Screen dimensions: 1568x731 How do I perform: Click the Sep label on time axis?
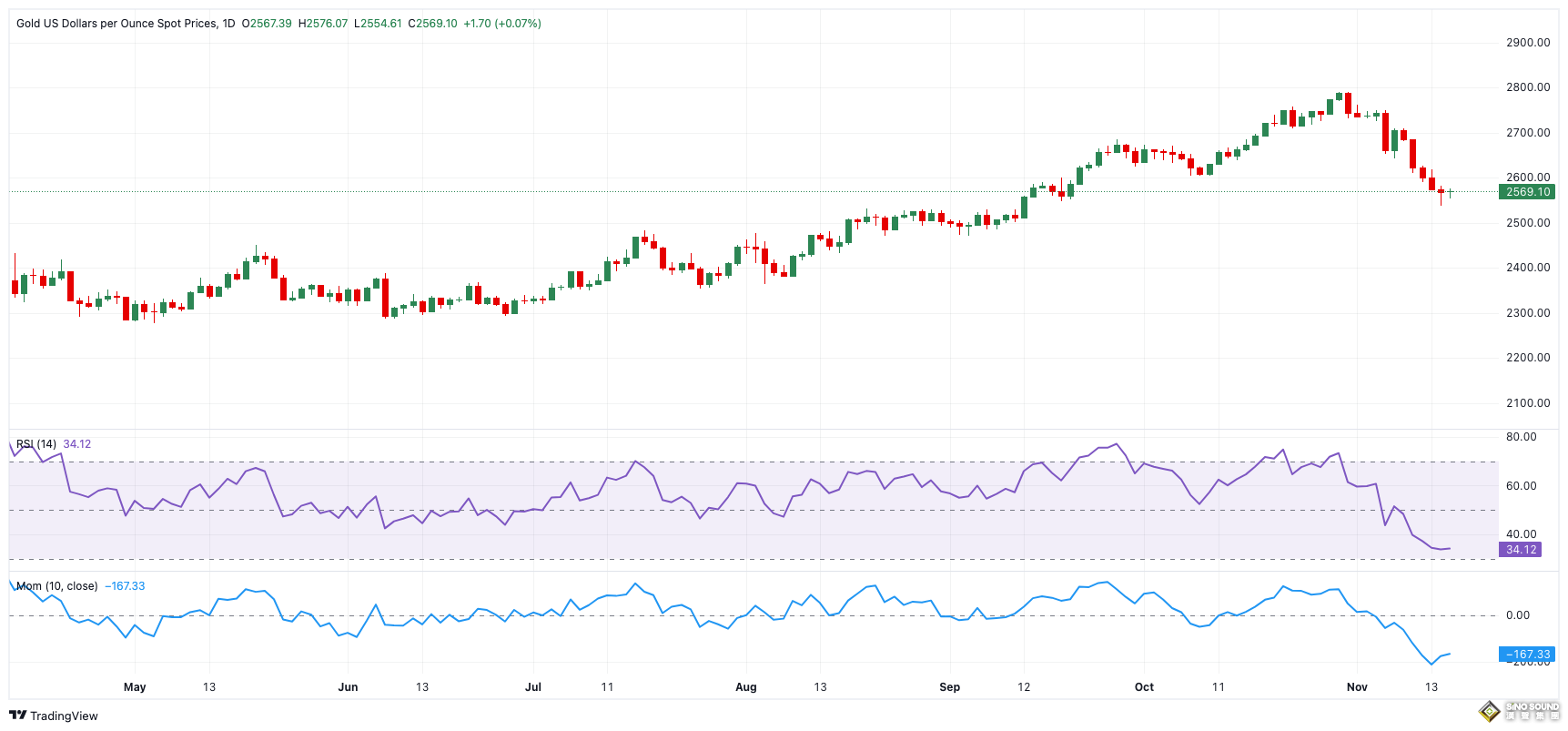[x=949, y=687]
